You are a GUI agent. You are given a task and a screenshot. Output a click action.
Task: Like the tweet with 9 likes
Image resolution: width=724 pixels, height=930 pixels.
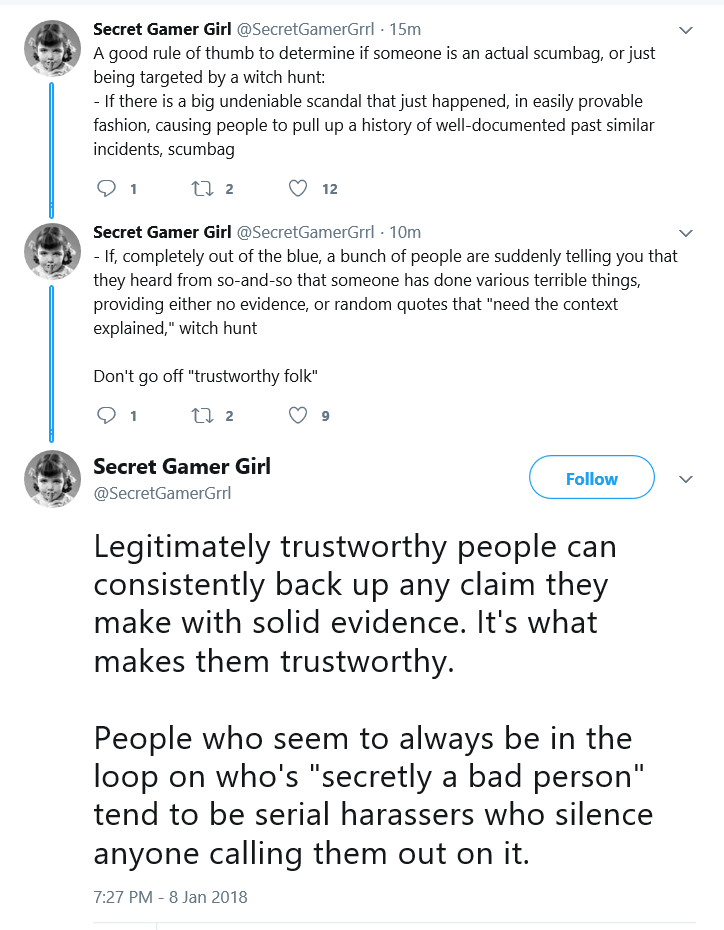298,415
